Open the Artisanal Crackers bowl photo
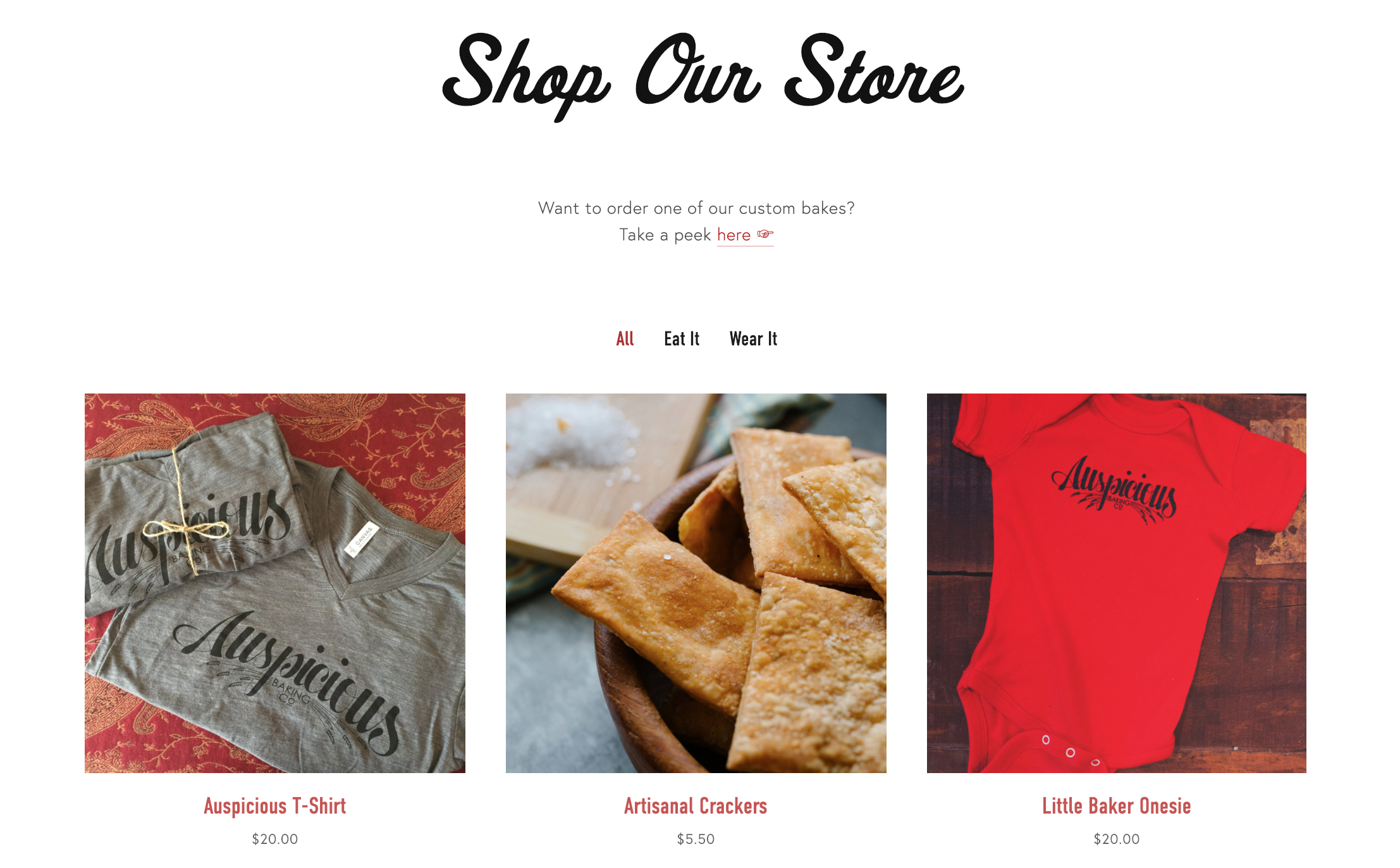 point(696,583)
